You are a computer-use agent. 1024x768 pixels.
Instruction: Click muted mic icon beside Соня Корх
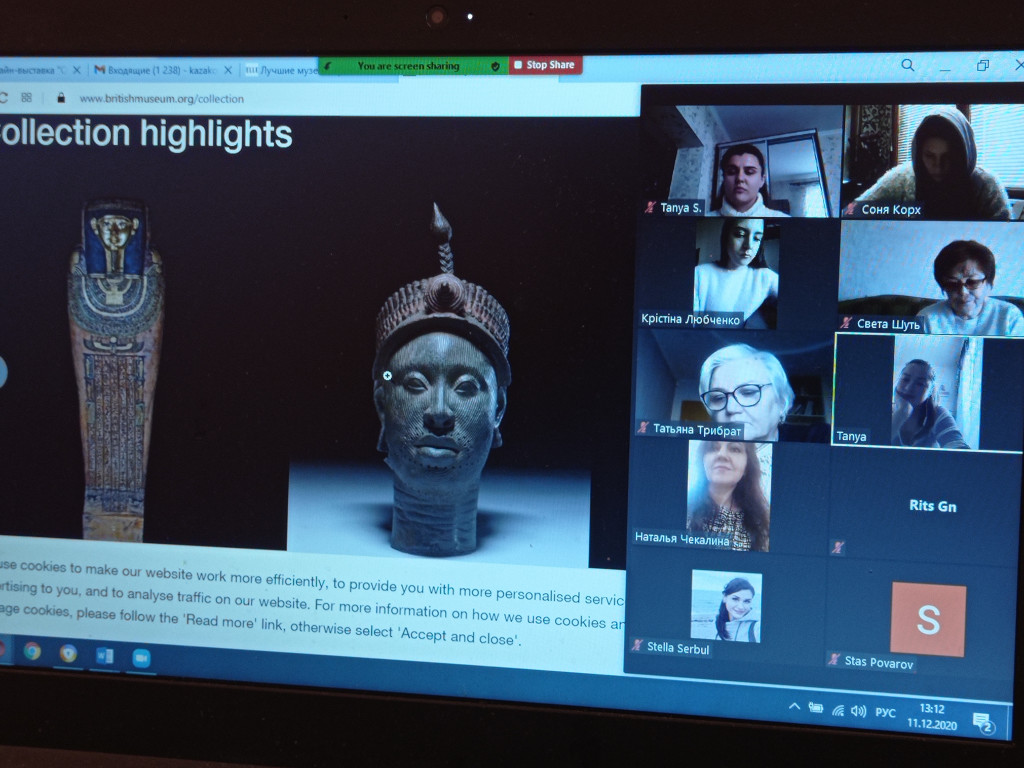850,210
